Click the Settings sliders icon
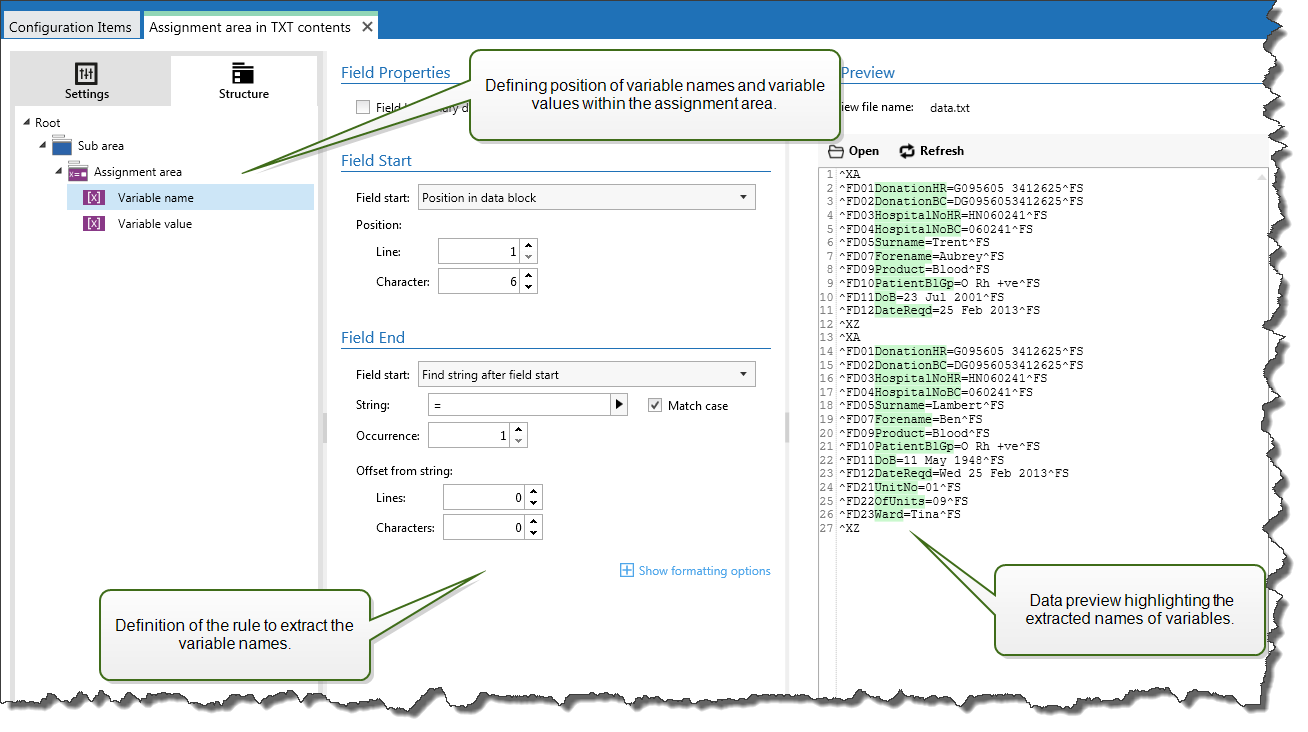This screenshot has width=1308, height=732. click(87, 73)
